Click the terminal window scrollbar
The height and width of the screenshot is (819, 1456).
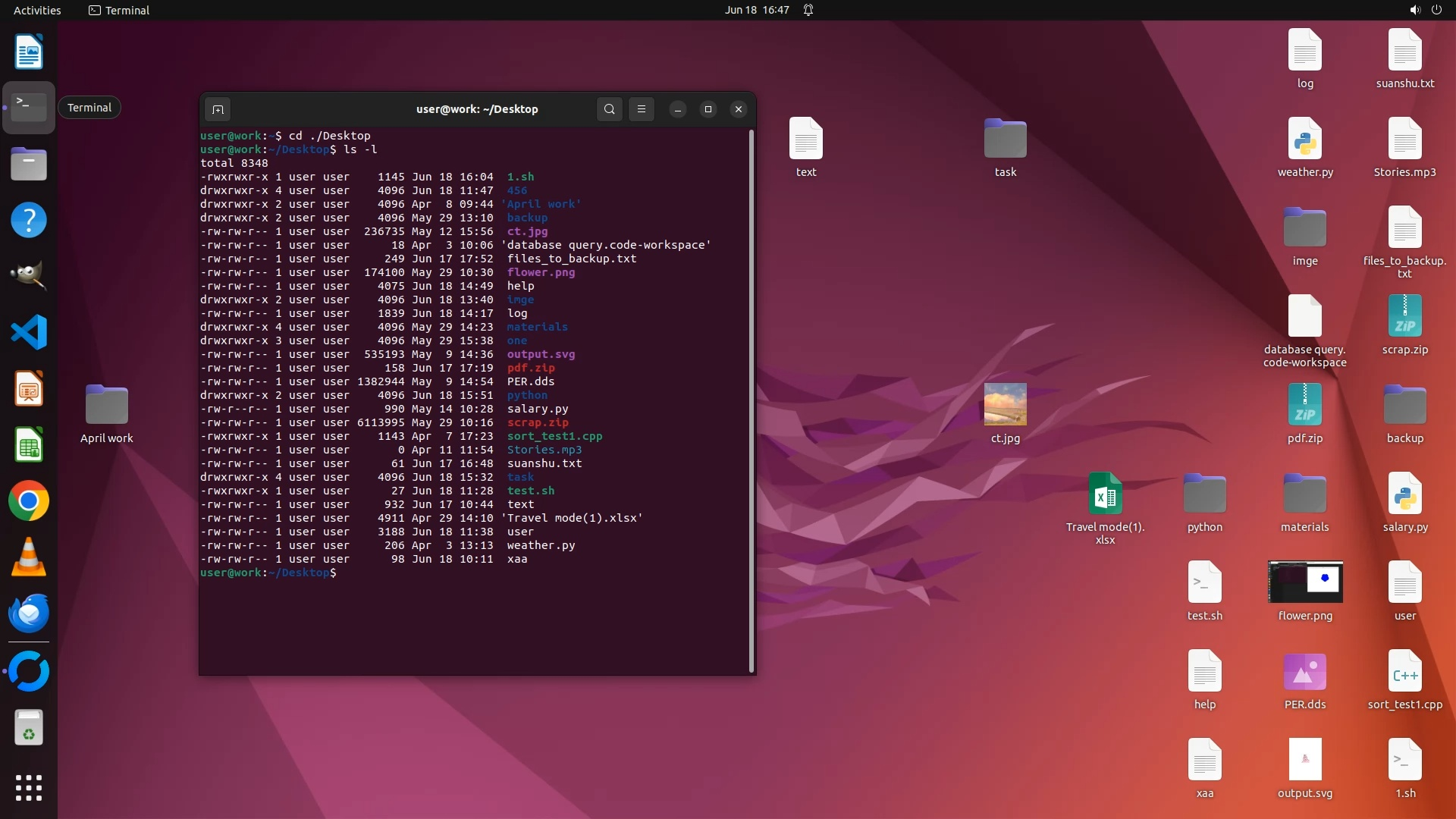[x=752, y=400]
